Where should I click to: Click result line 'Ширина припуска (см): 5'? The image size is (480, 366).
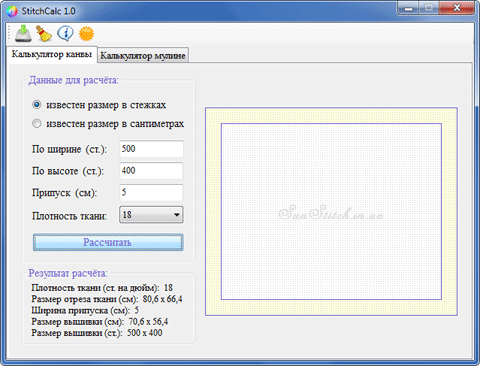(85, 310)
